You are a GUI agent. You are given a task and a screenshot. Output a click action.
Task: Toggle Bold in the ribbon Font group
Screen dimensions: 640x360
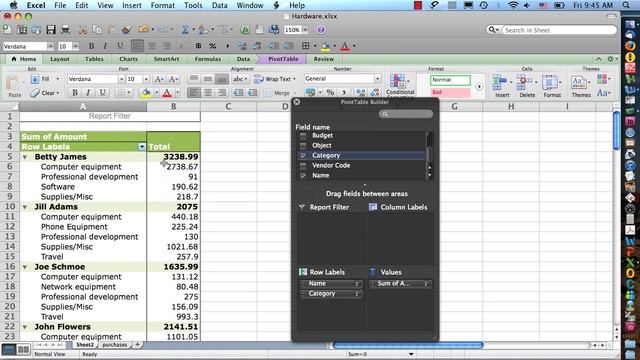(x=75, y=93)
